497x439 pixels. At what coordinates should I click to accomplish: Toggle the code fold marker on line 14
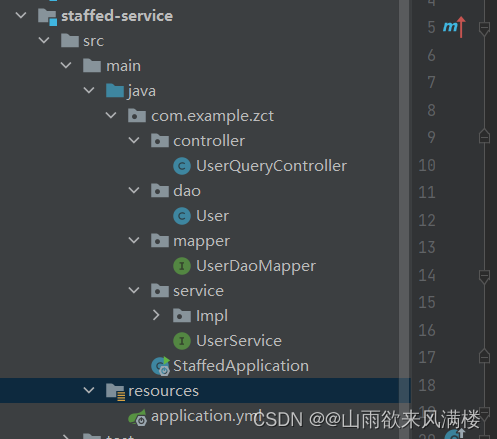coord(484,277)
